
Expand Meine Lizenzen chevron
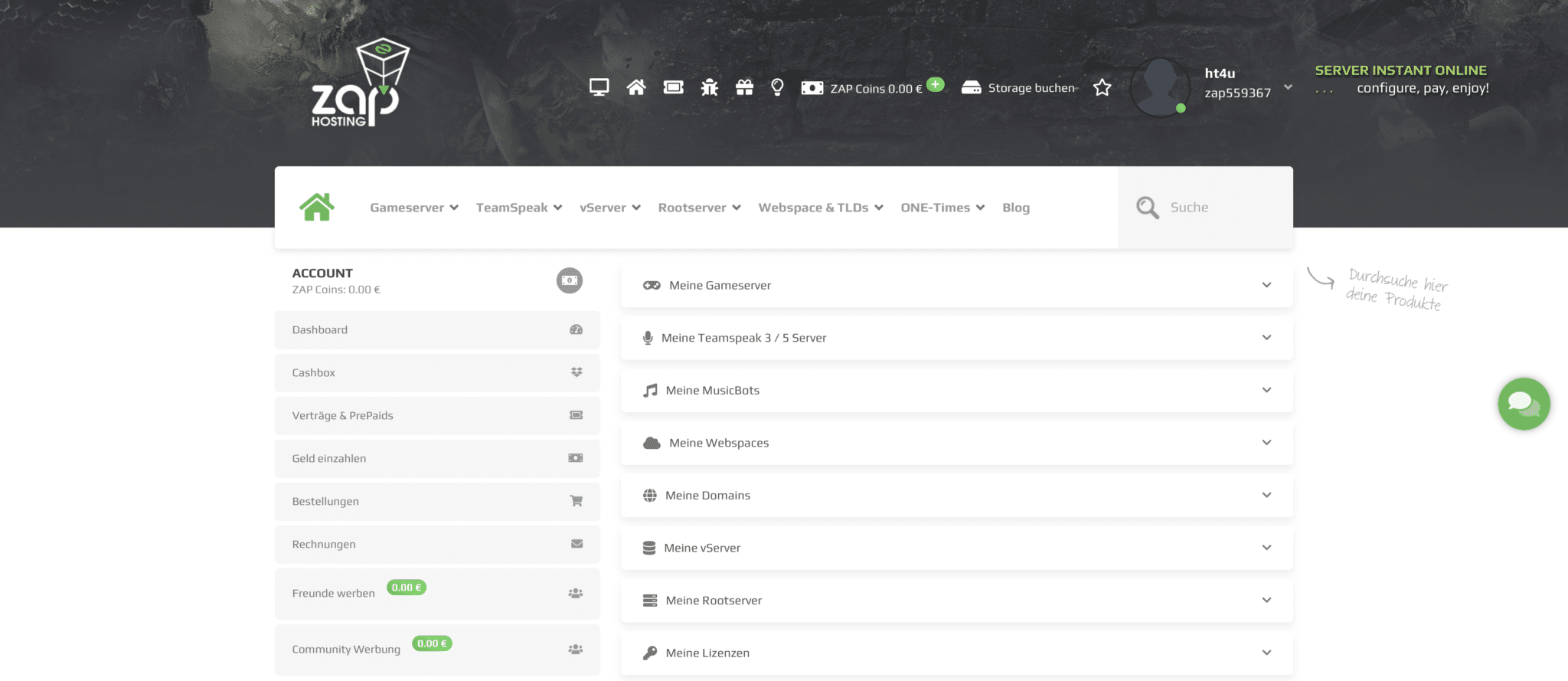tap(1266, 653)
